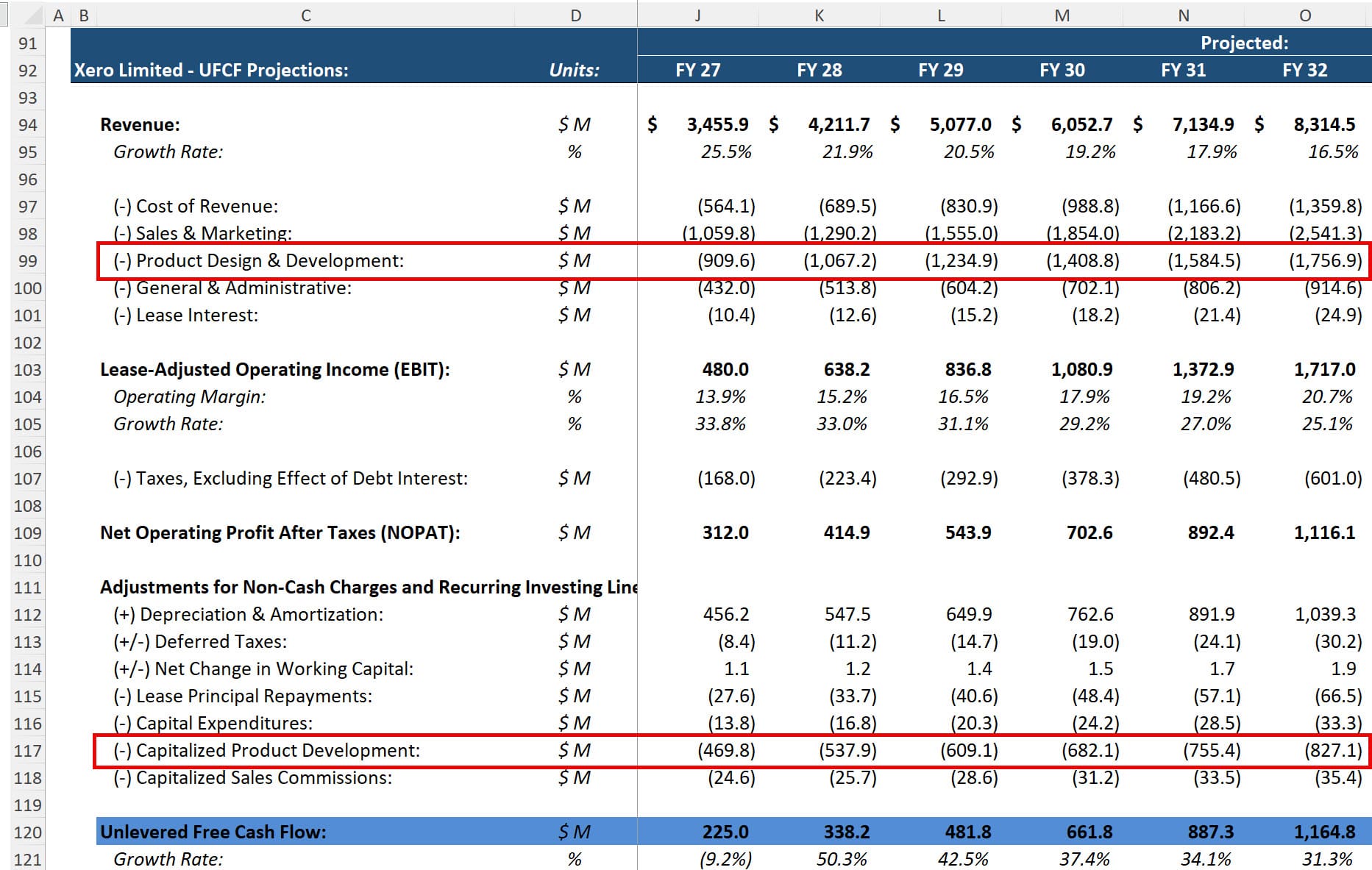
Task: Select working capital change value 1.9
Action: 1343,669
